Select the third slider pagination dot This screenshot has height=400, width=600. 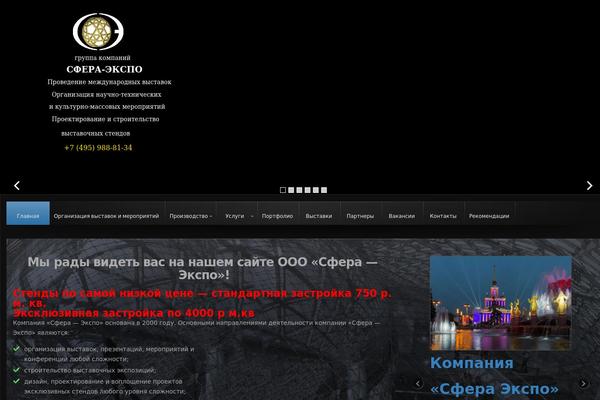pyautogui.click(x=299, y=190)
